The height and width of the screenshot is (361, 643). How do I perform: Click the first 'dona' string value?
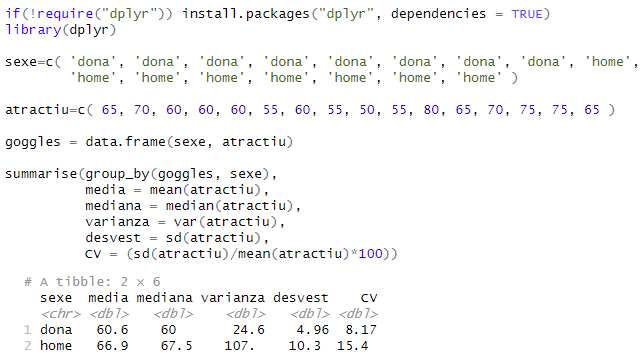[93, 62]
